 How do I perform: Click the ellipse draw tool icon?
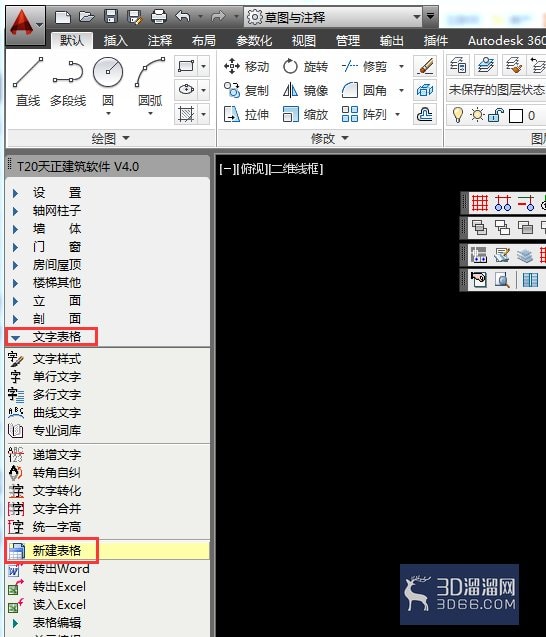click(186, 89)
